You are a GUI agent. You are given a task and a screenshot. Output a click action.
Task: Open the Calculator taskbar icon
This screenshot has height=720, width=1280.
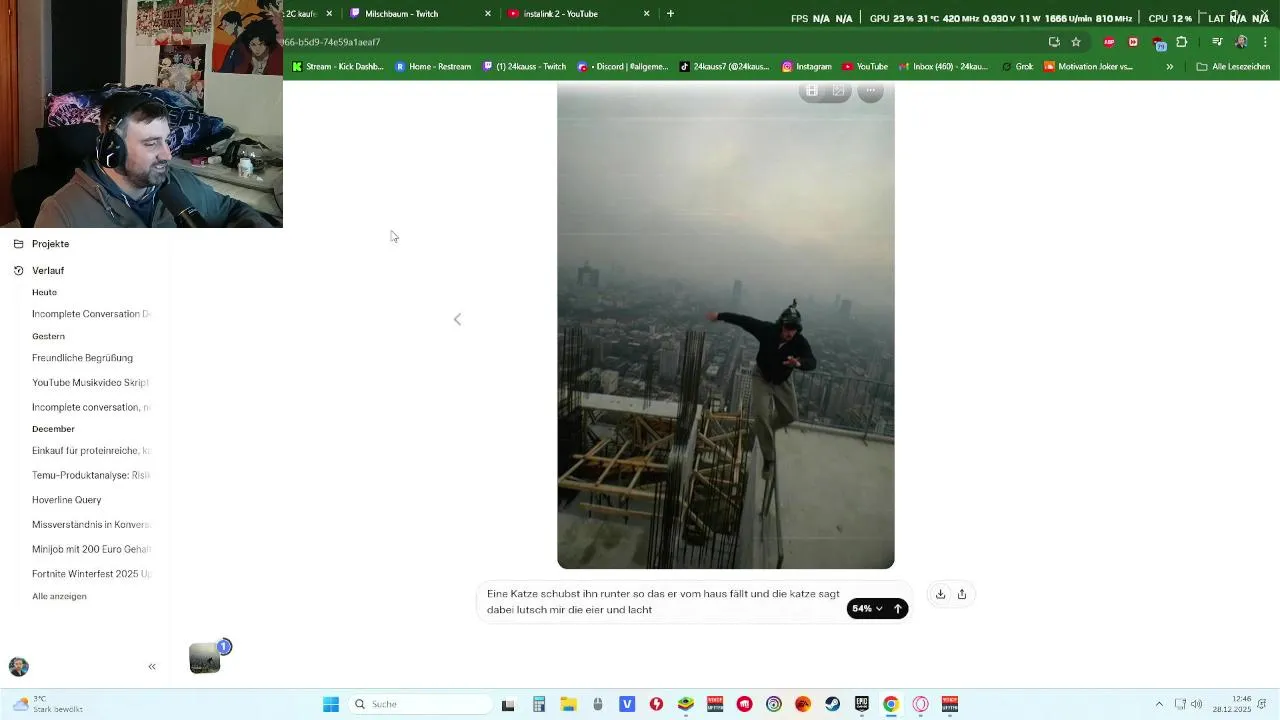(x=538, y=704)
